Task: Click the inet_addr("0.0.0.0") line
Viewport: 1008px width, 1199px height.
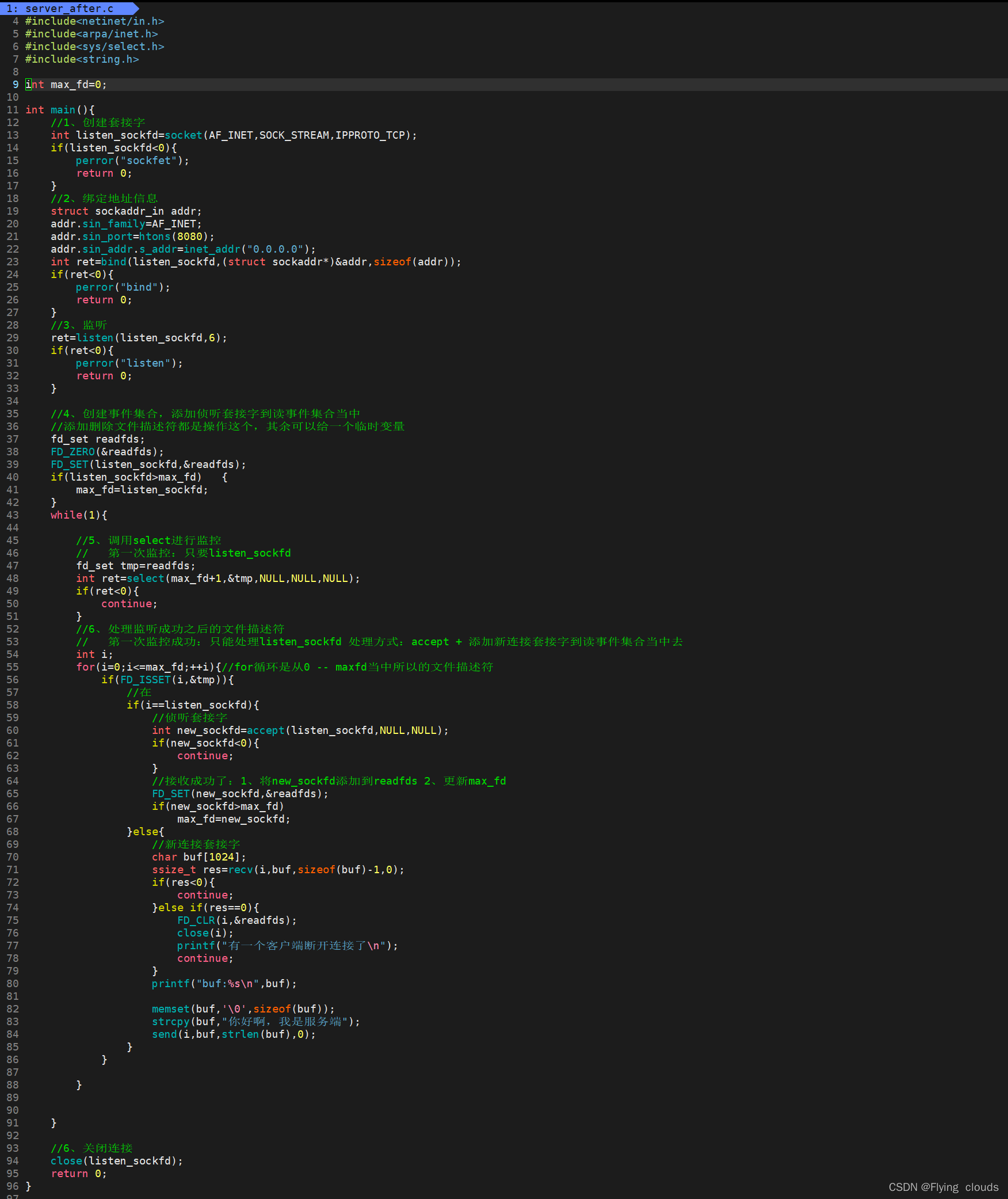Action: tap(183, 249)
